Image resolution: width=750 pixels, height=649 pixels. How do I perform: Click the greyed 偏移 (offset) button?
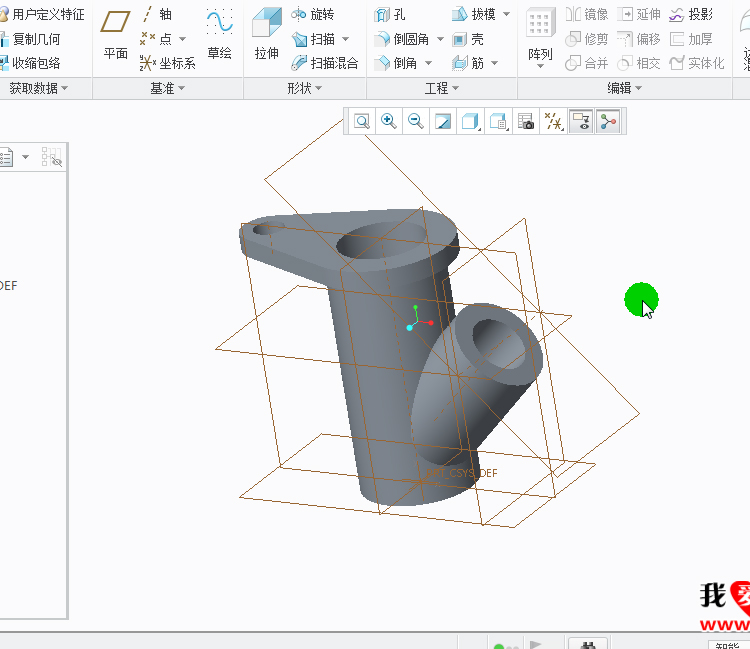click(639, 39)
